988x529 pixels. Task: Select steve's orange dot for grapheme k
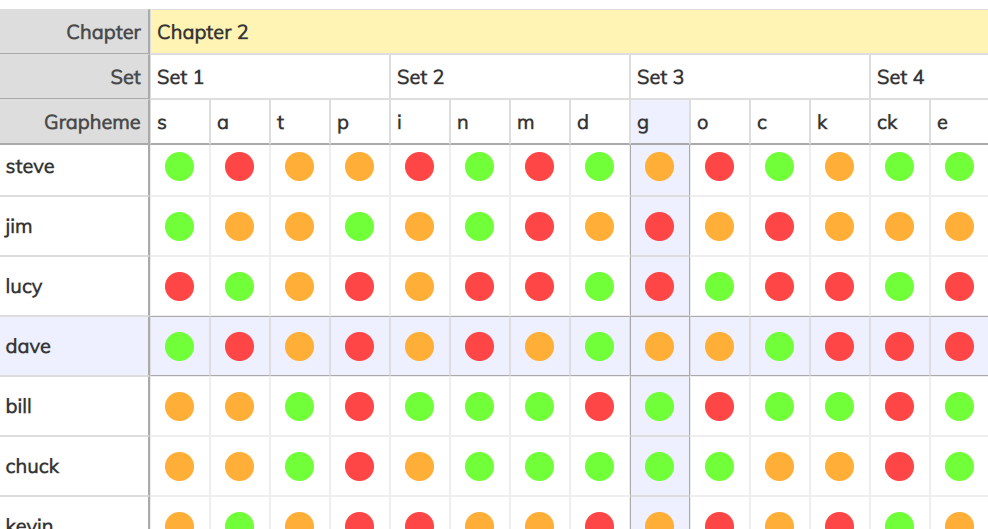(x=839, y=167)
